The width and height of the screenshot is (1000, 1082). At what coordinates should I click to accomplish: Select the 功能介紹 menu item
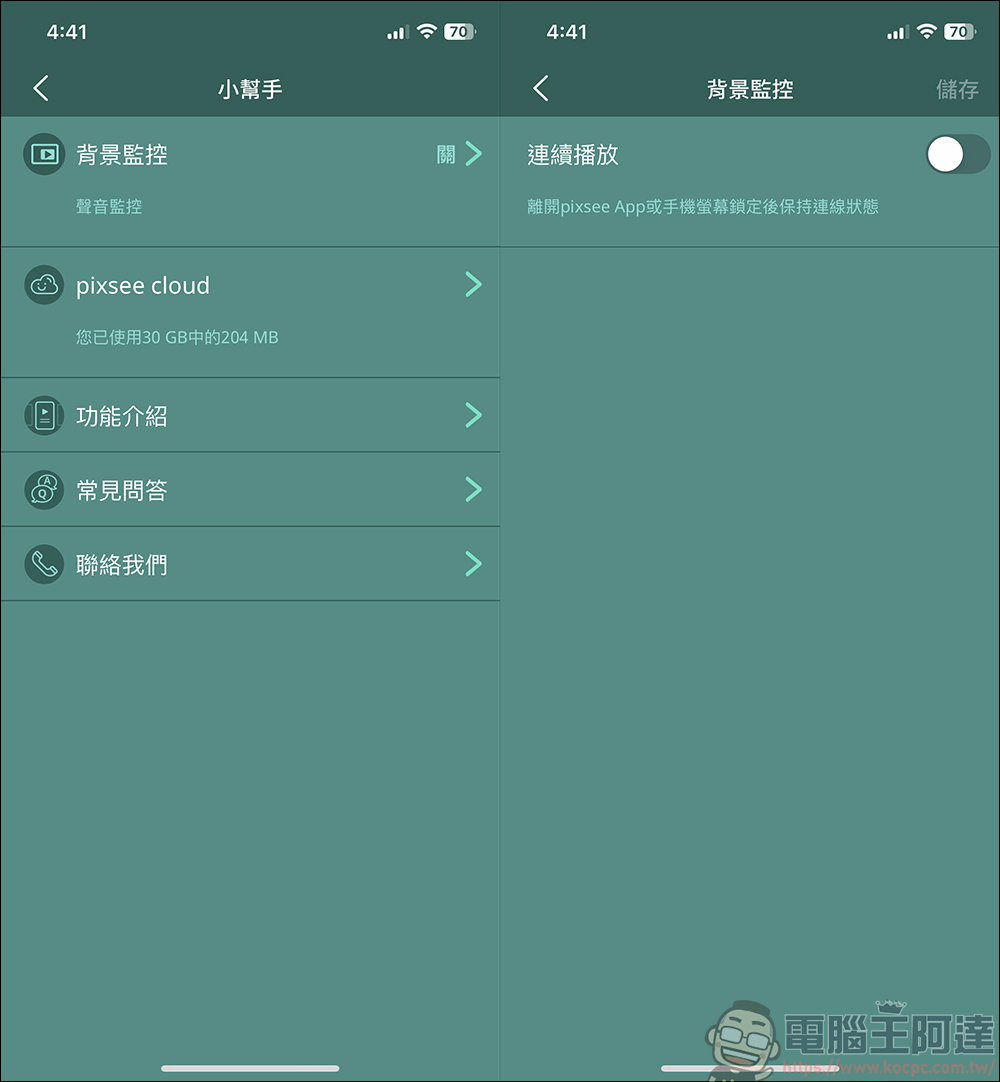coord(250,415)
